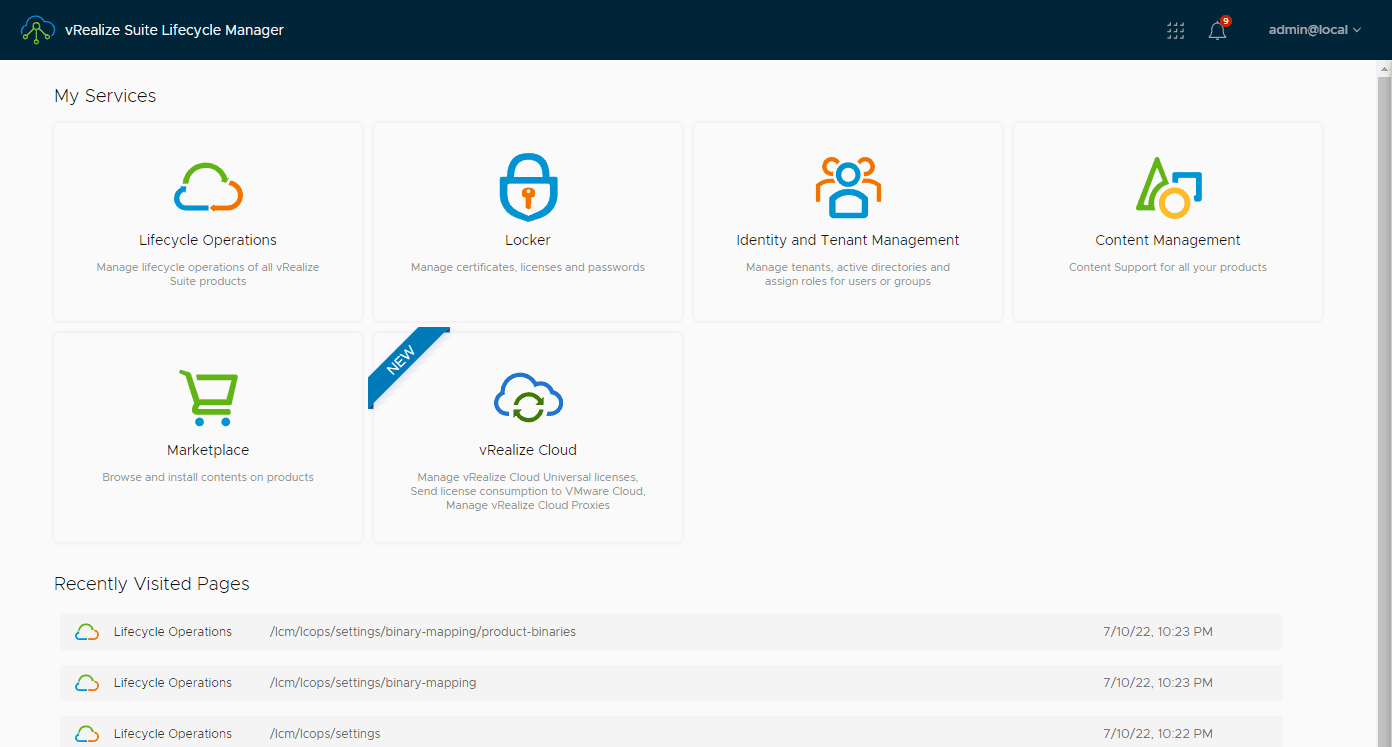Open the /lcm/lcops/settings recent page entry
The image size is (1392, 747).
[324, 733]
